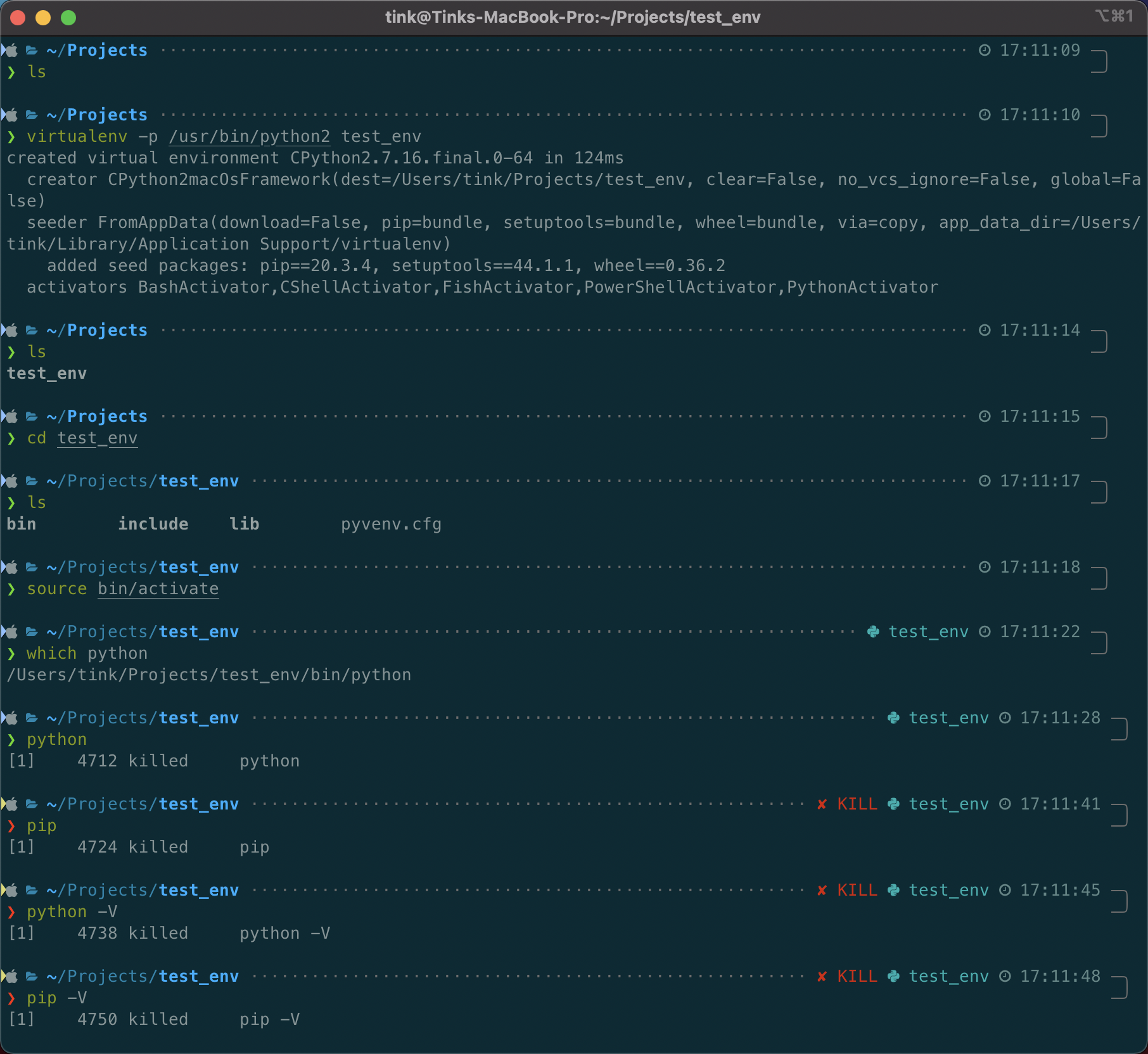Image resolution: width=1148 pixels, height=1054 pixels.
Task: Click the red X icon beside KILL at 17:11:41
Action: point(822,804)
